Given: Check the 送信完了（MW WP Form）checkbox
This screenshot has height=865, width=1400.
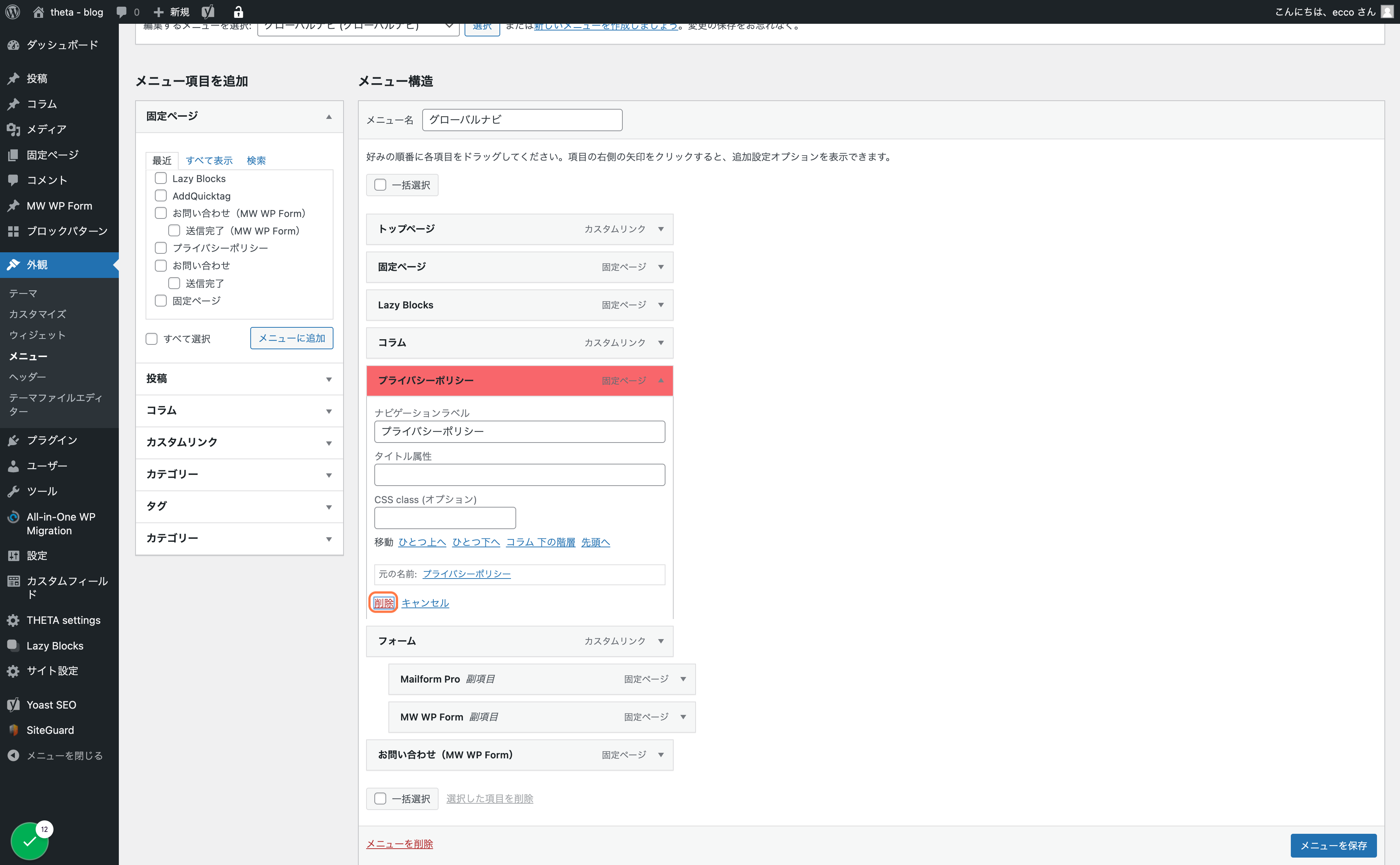Looking at the screenshot, I should tap(175, 230).
